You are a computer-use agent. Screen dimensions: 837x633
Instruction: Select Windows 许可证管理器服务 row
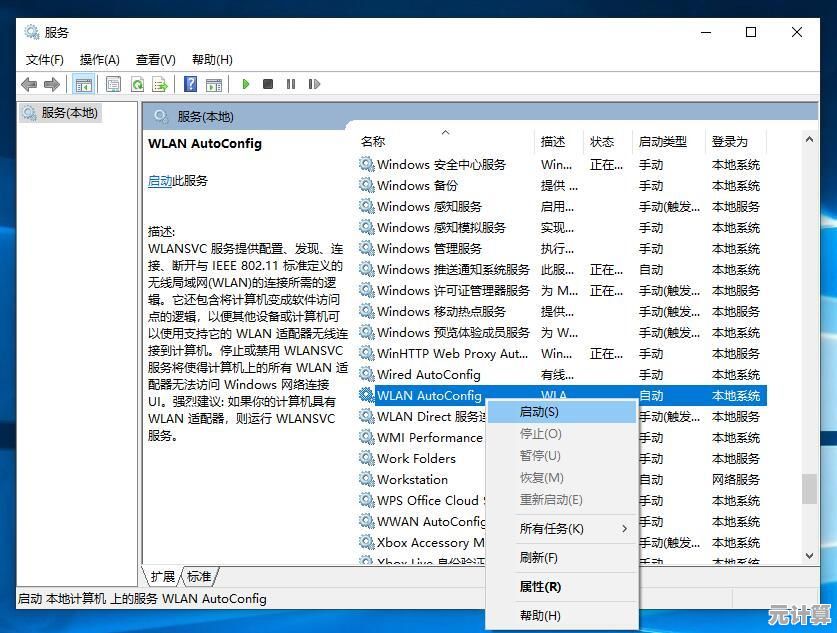pos(562,290)
